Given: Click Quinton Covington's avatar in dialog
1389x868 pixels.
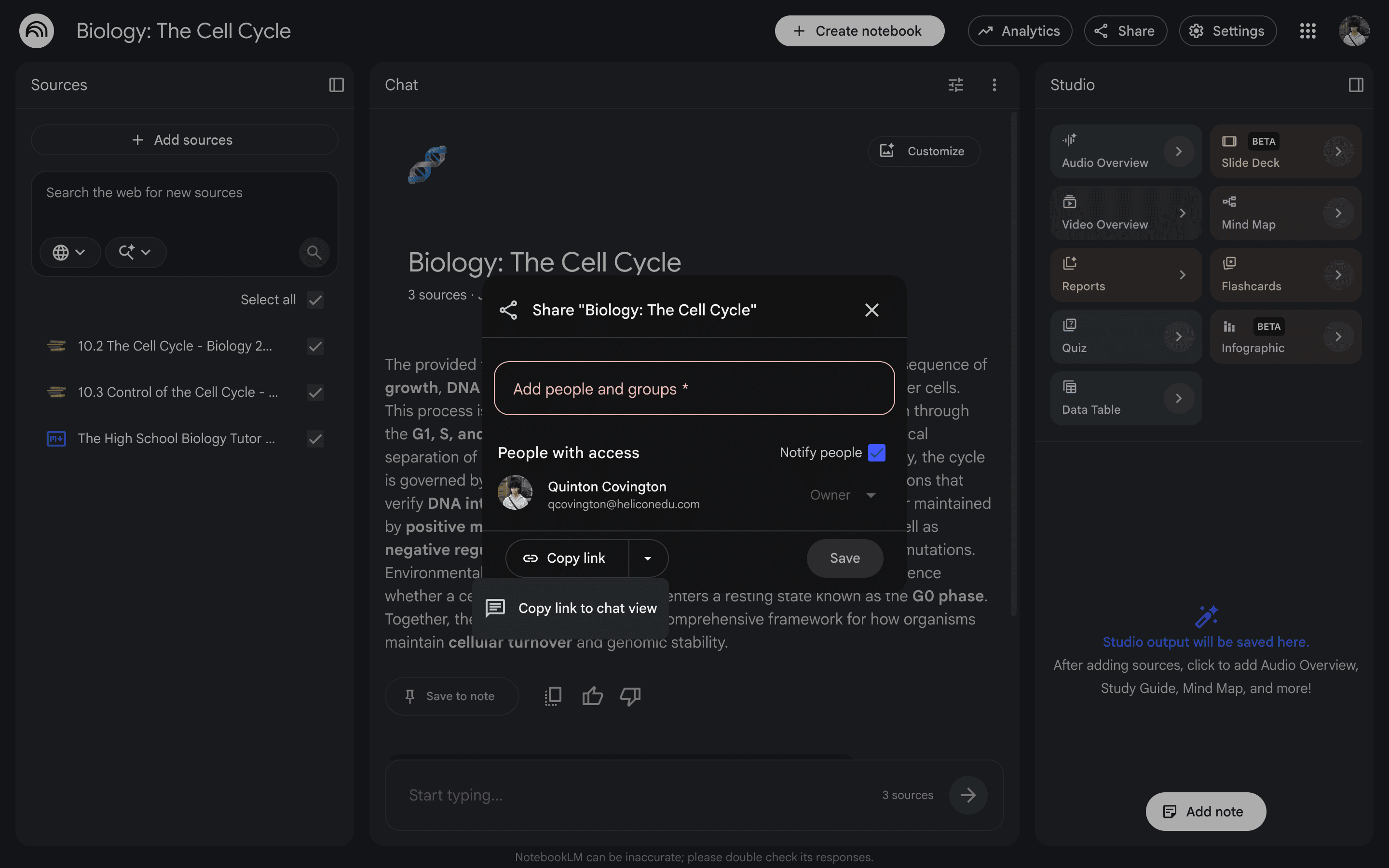Looking at the screenshot, I should coord(515,492).
